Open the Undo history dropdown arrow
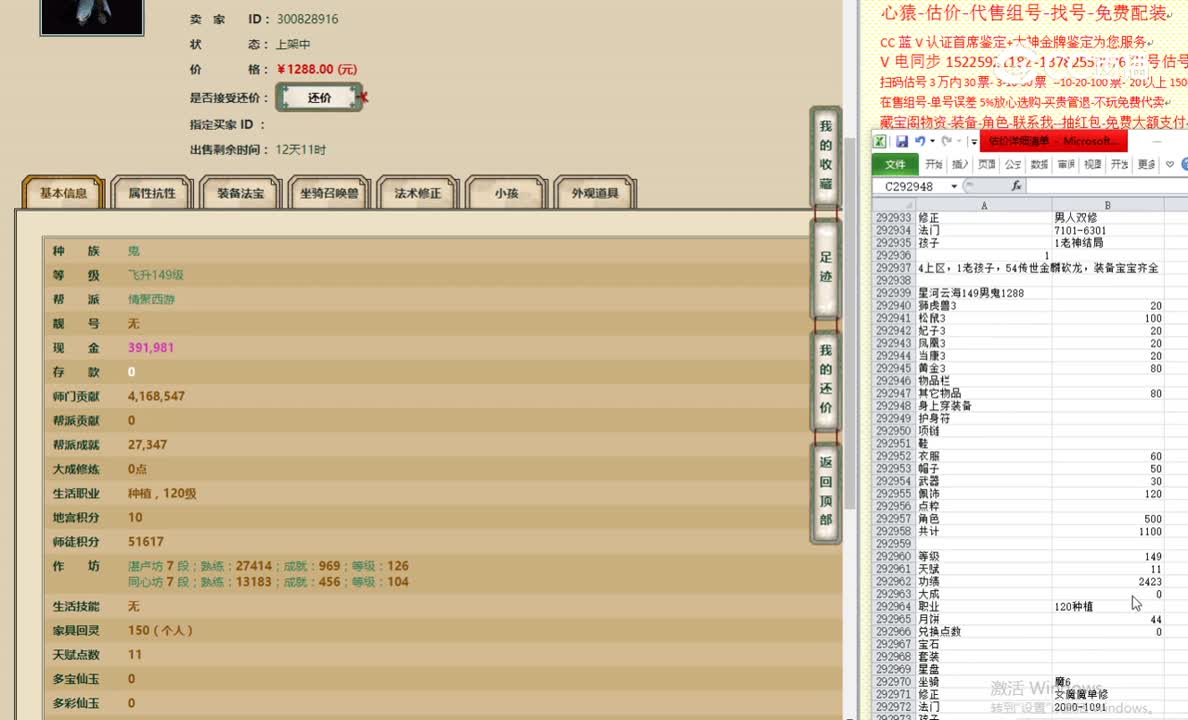 tap(931, 142)
